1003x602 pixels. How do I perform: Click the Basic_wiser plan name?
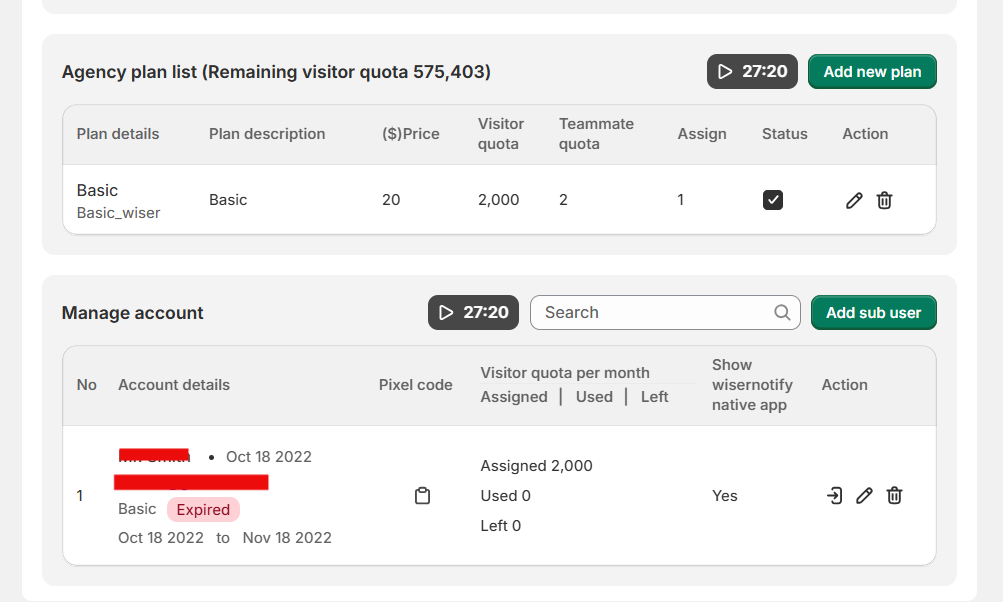(x=118, y=212)
